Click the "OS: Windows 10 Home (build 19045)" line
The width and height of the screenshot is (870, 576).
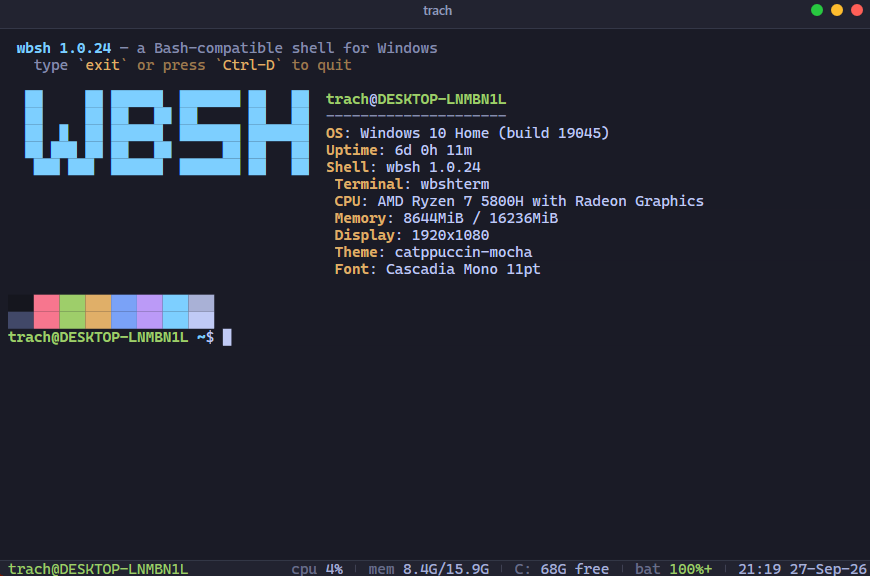pyautogui.click(x=468, y=133)
